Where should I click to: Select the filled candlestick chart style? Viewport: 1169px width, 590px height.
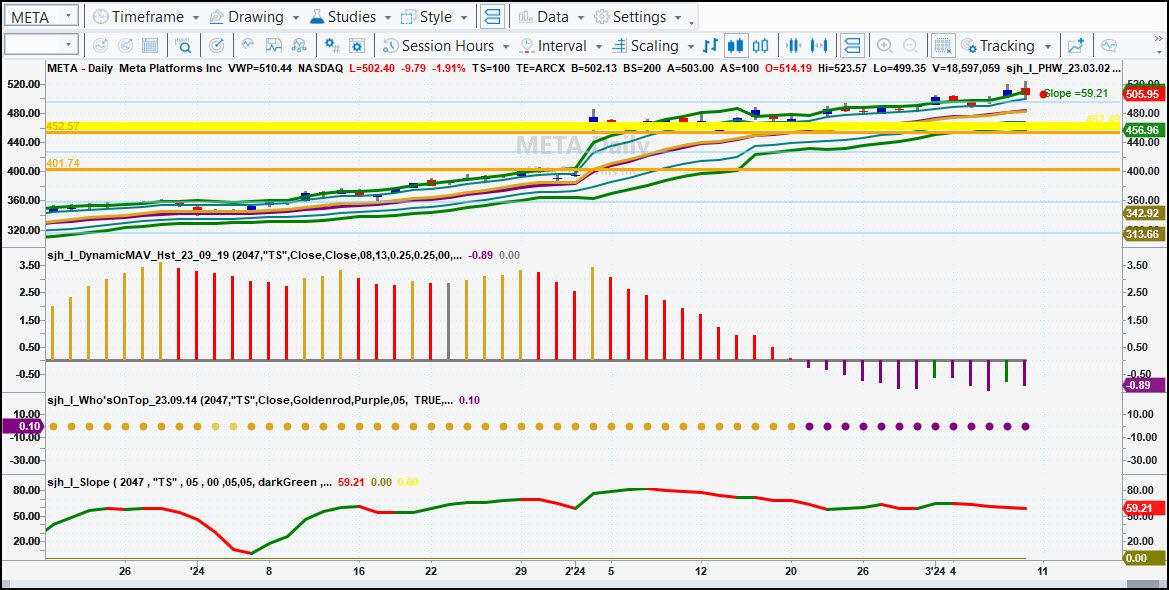[736, 45]
